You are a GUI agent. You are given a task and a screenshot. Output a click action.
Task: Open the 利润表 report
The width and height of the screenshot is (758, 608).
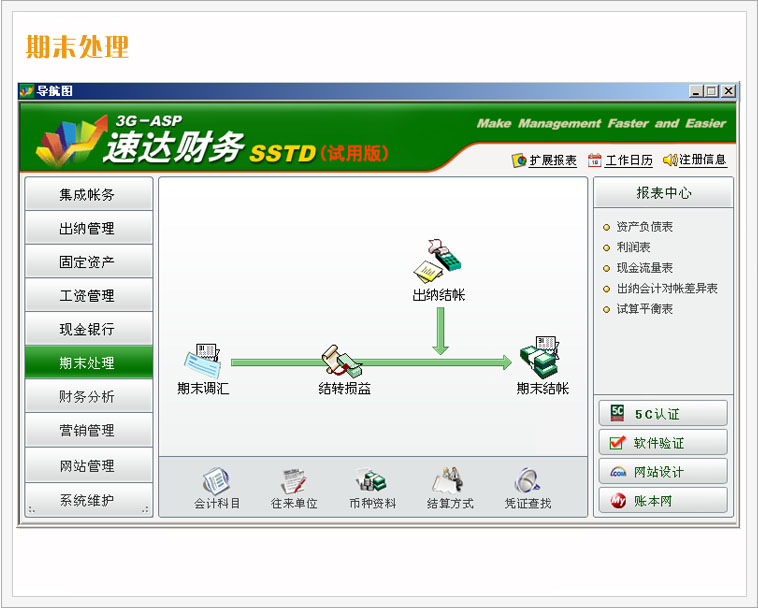tap(633, 247)
